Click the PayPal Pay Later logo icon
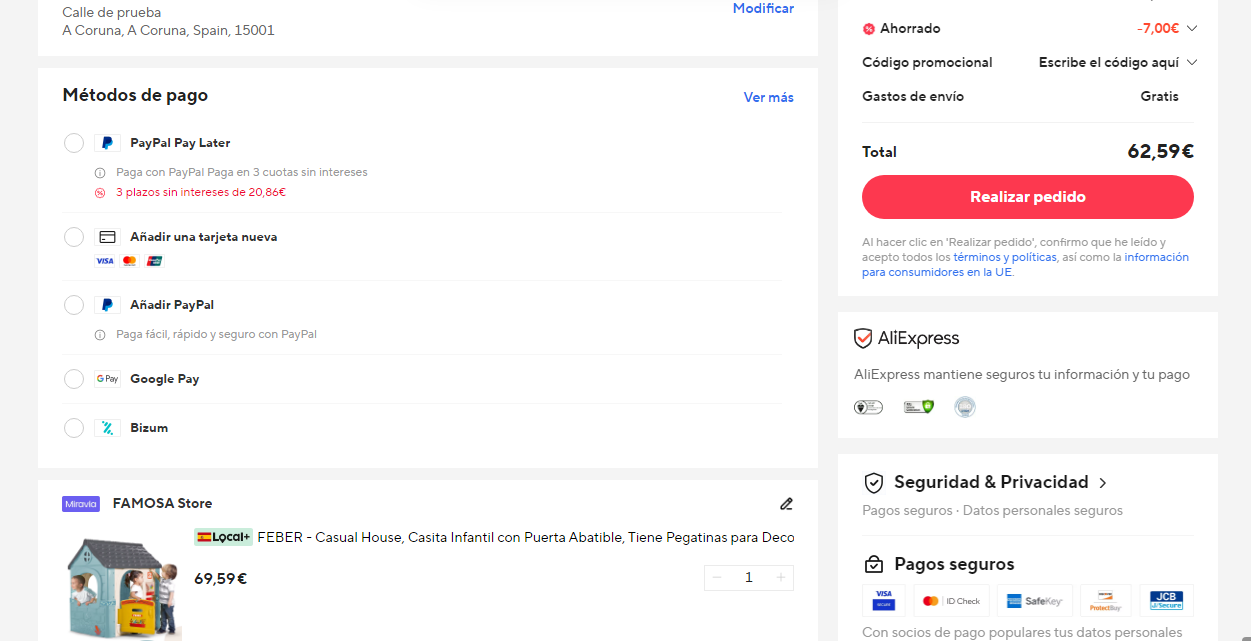1251x641 pixels. (107, 143)
